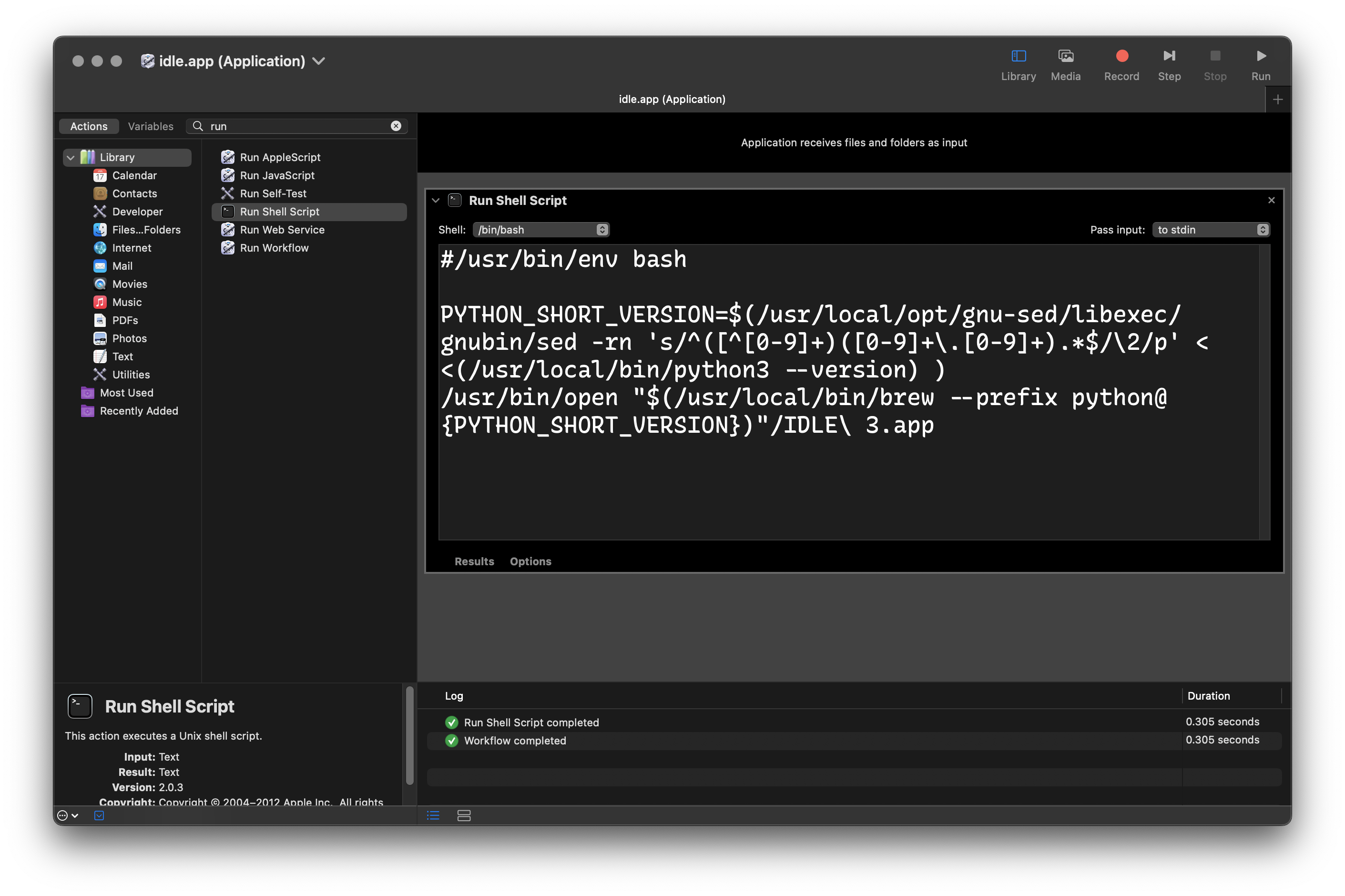Click the description panel scrollbar
This screenshot has width=1345, height=896.
tap(409, 735)
